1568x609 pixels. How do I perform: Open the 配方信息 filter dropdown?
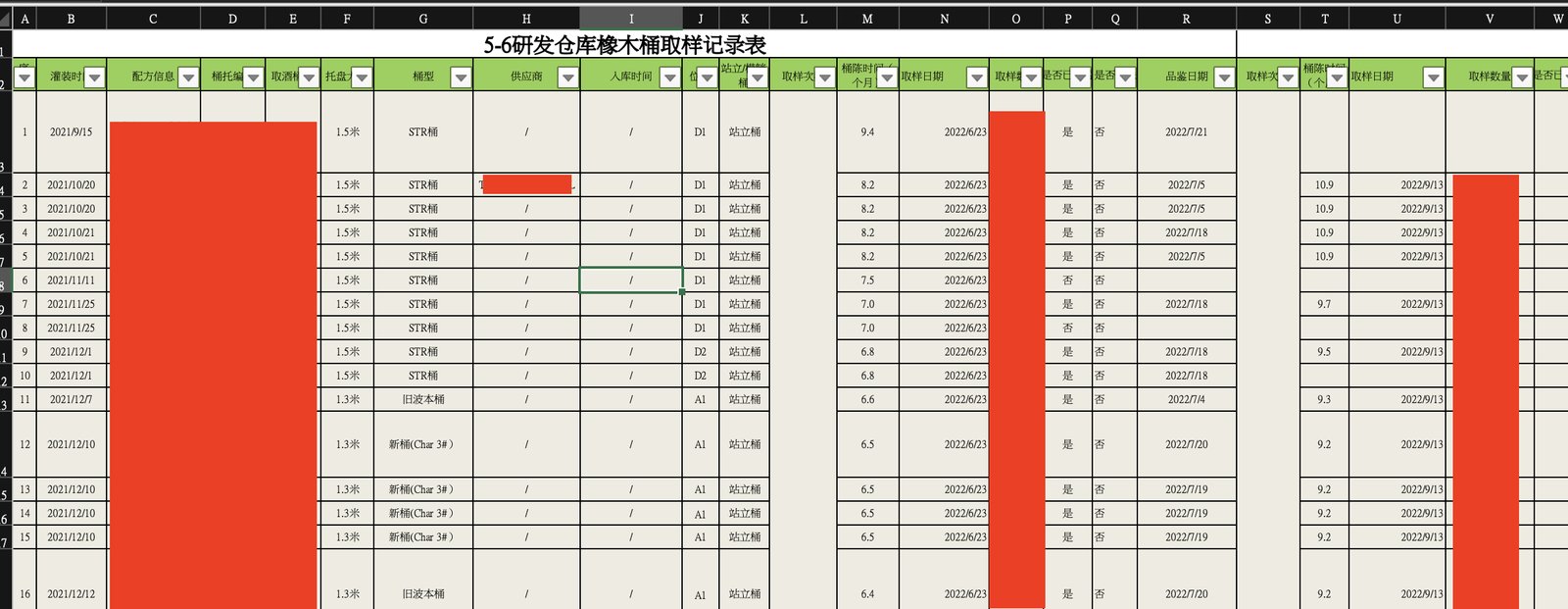[189, 77]
